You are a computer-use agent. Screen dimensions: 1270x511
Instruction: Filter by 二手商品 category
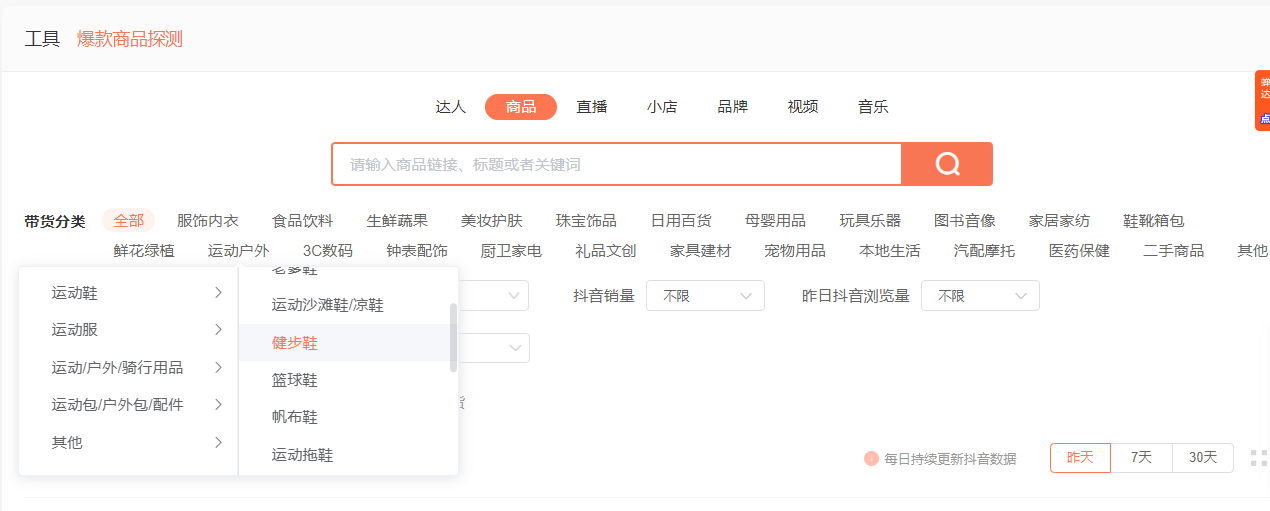[1173, 251]
